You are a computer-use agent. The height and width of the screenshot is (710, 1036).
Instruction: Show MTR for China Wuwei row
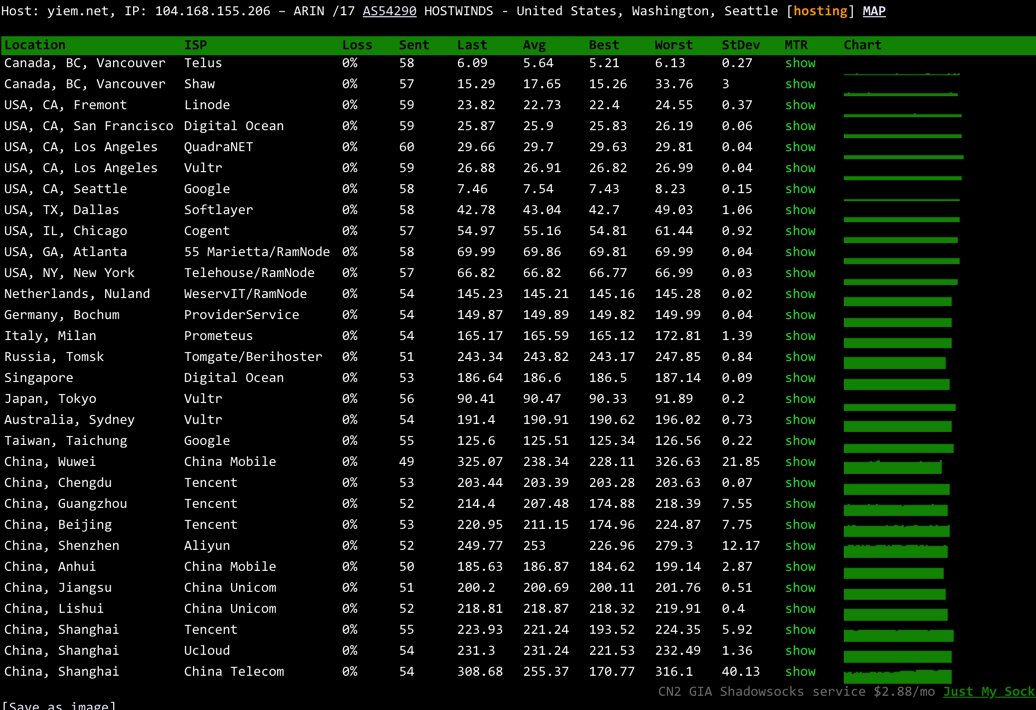[800, 462]
